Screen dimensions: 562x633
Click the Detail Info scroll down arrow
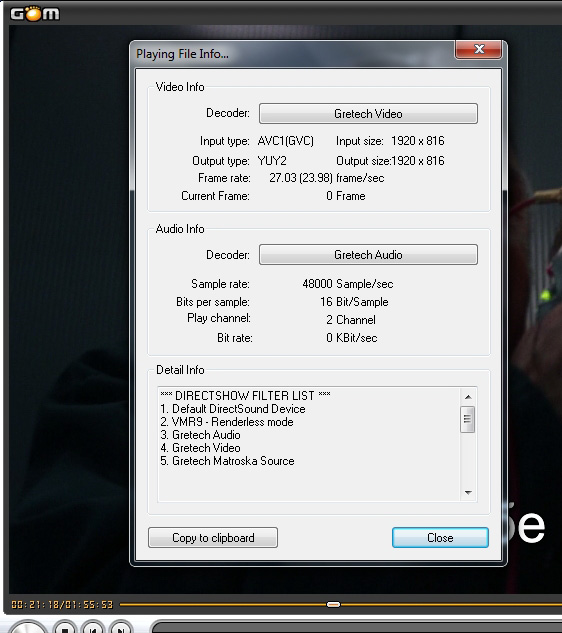[468, 493]
